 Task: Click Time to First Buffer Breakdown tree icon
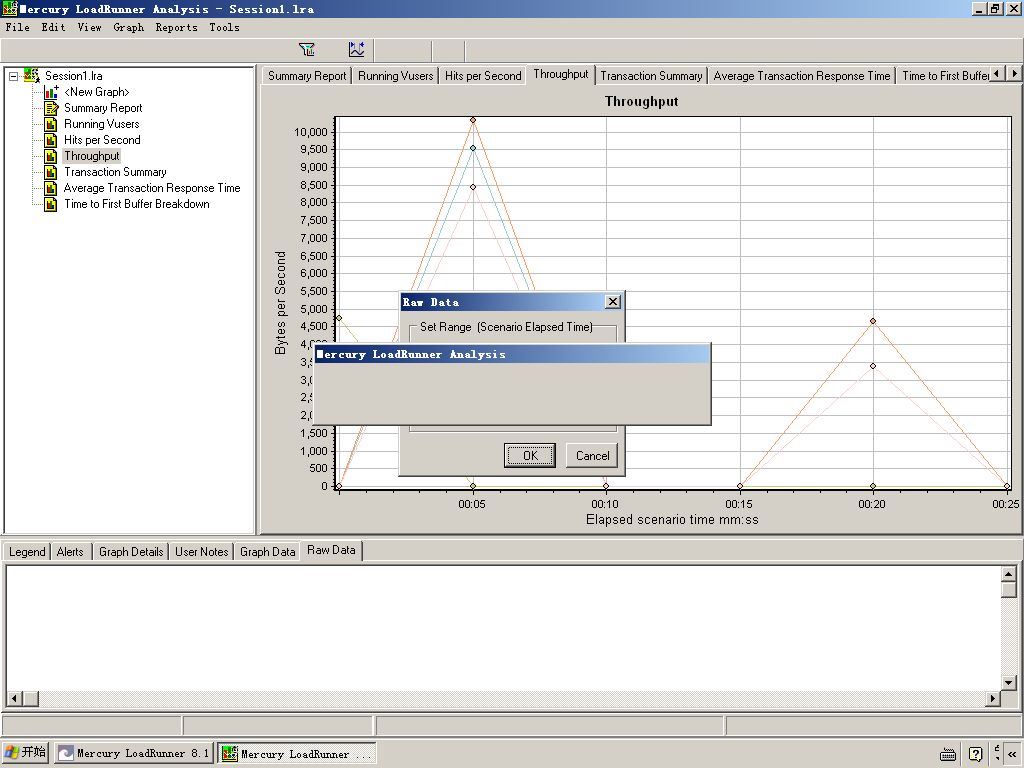(51, 204)
